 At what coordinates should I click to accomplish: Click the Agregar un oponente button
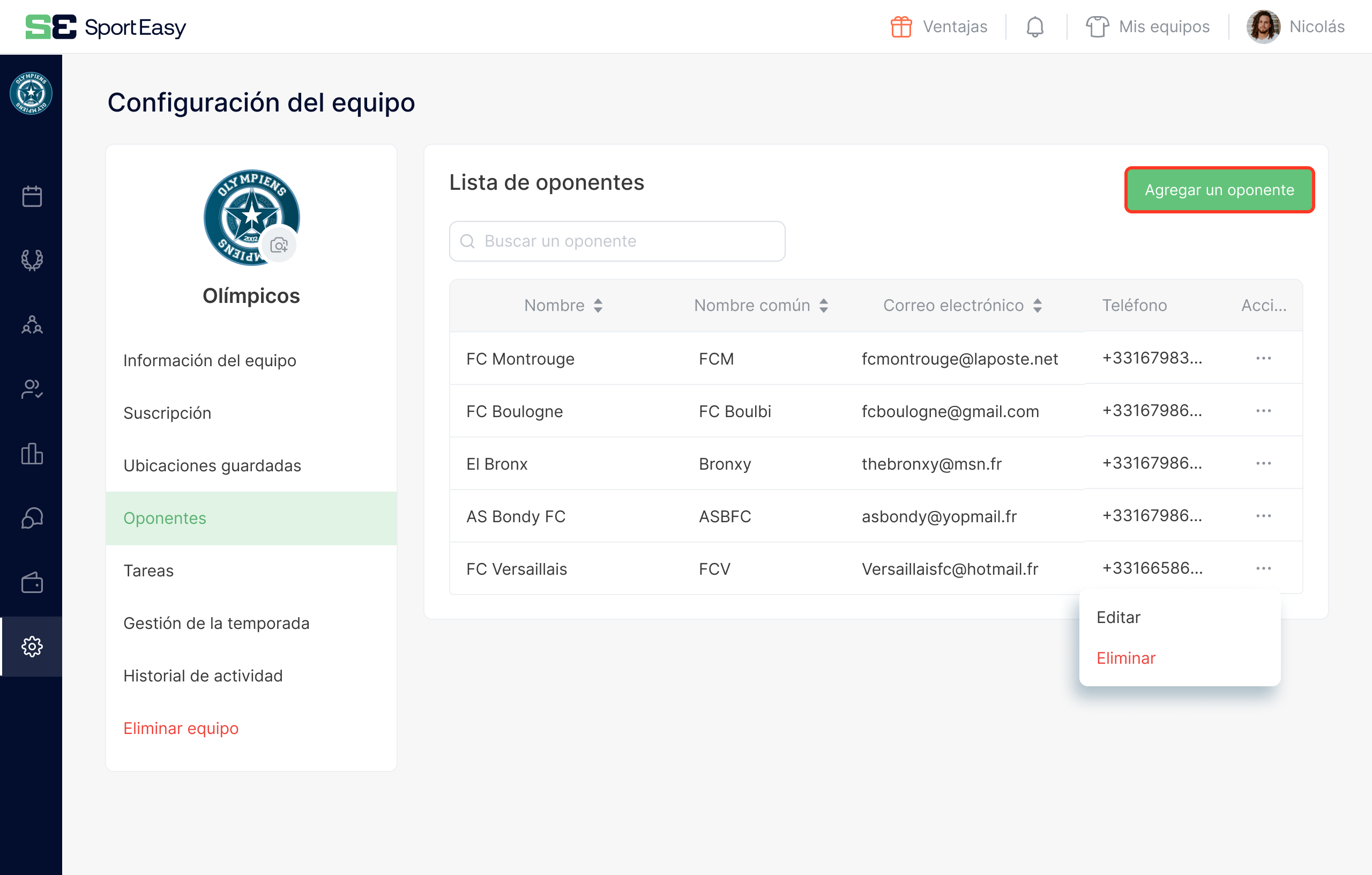1219,190
